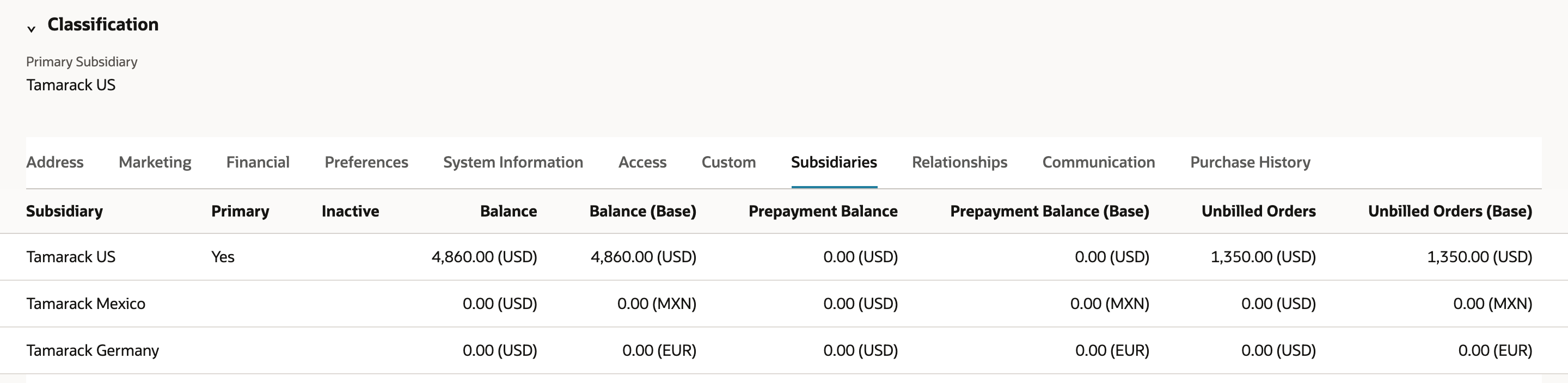Click Tamarack US Unbilled Orders (Base) 1,350.00
1568x383 pixels.
(x=1480, y=257)
